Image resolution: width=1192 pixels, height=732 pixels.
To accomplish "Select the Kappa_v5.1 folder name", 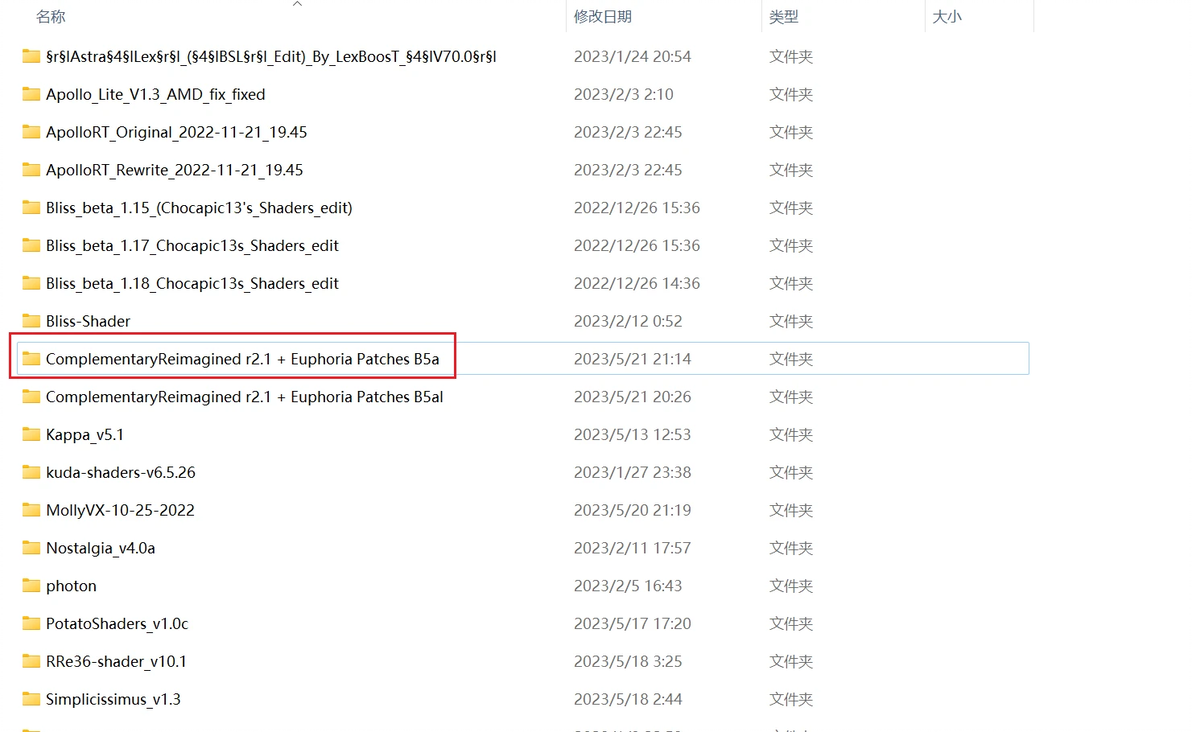I will tap(84, 435).
